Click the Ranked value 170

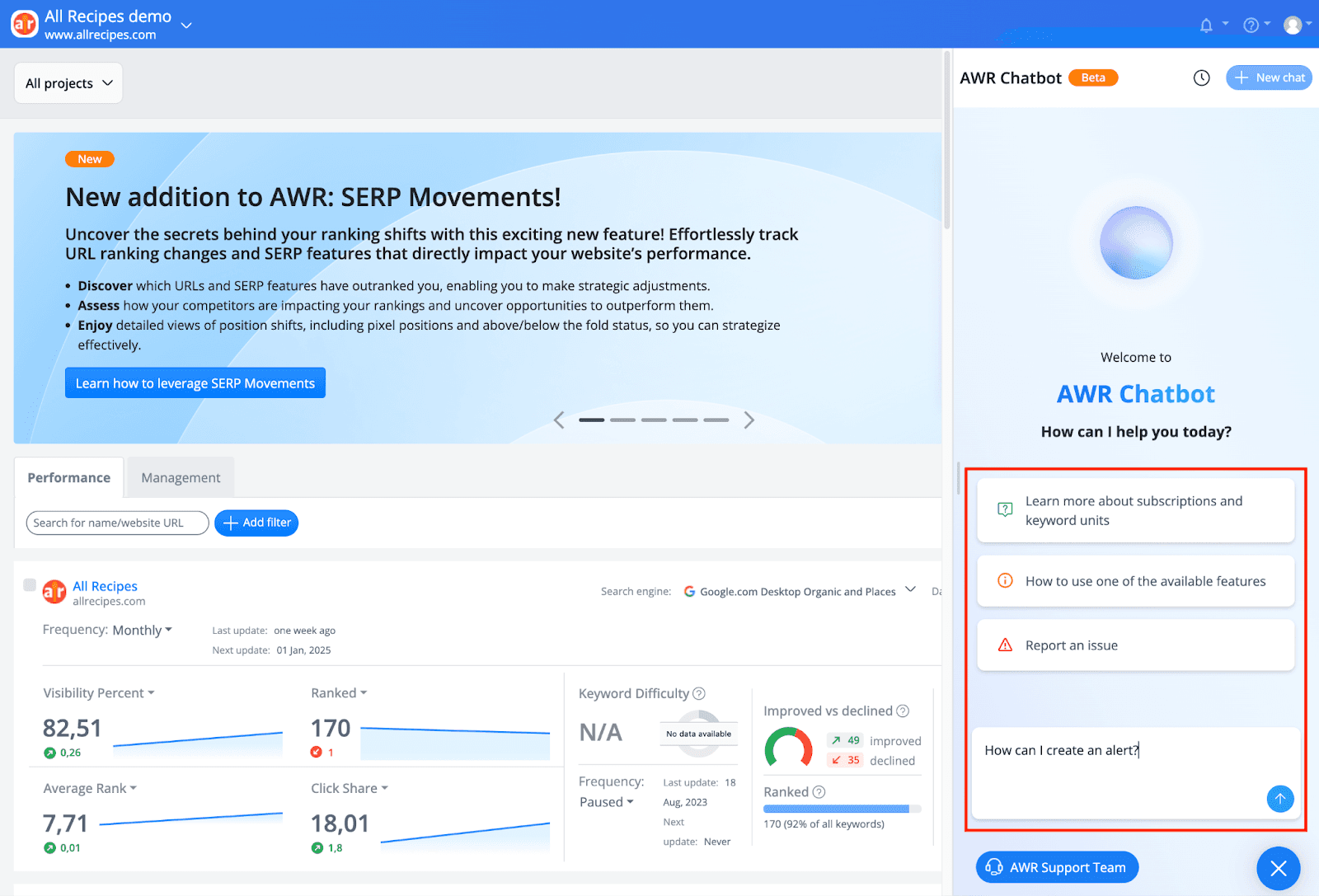[331, 728]
